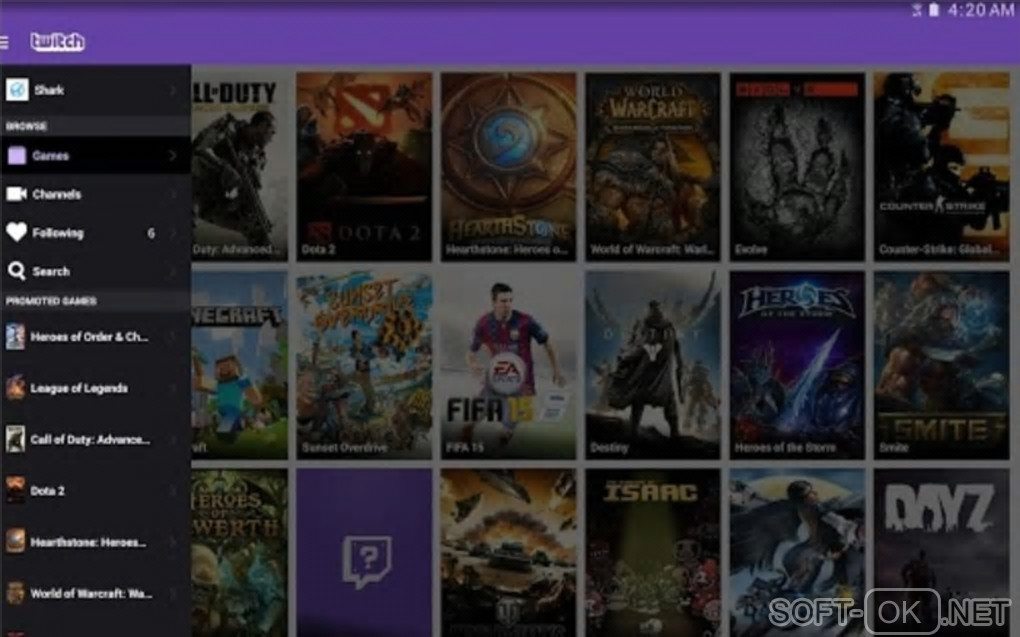Screen dimensions: 1020x637
Task: Open promoted Hearthstone: Heroes...
Action: pyautogui.click(x=96, y=542)
